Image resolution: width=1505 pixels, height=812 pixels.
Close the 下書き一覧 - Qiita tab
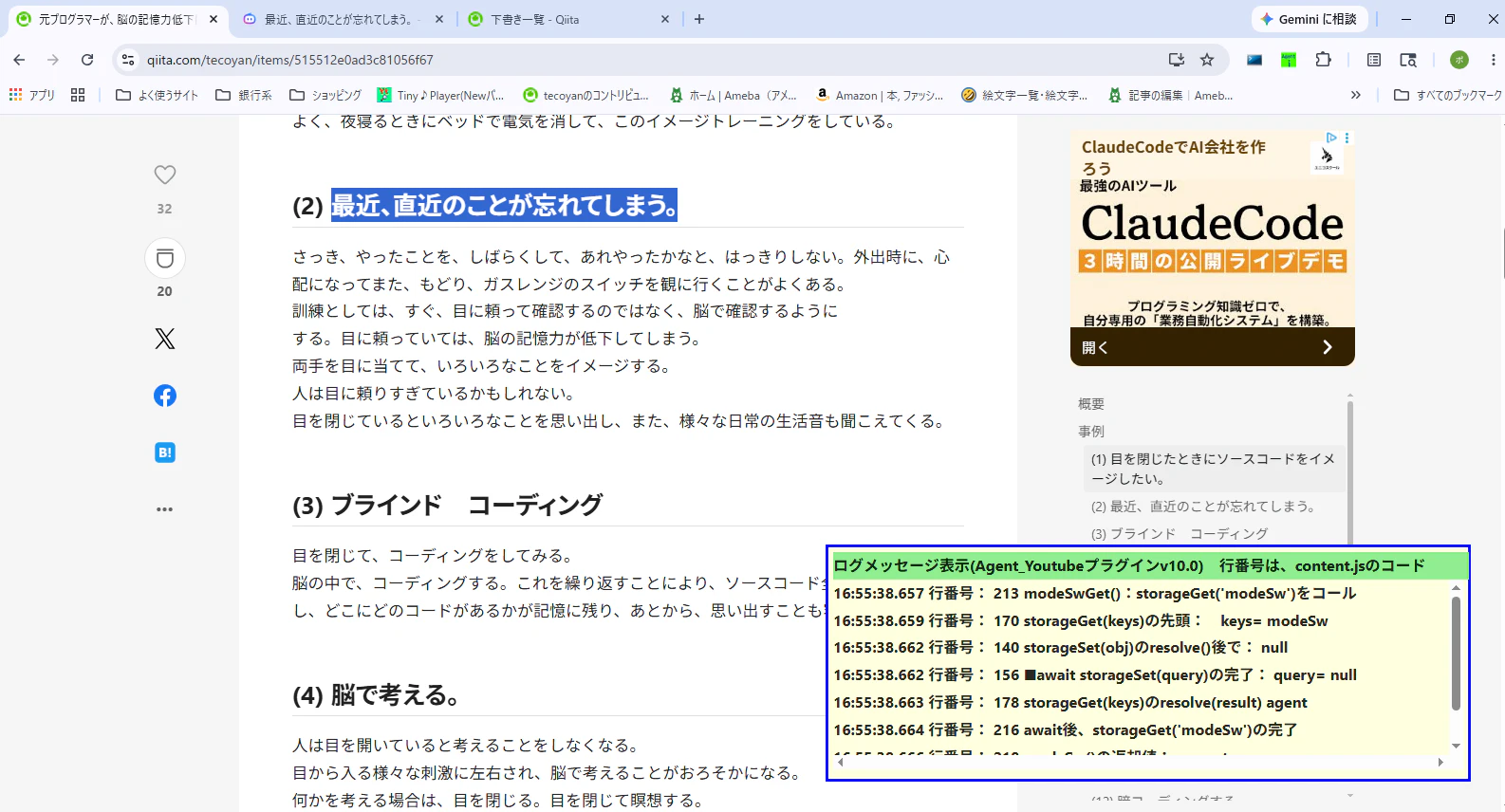tap(665, 19)
